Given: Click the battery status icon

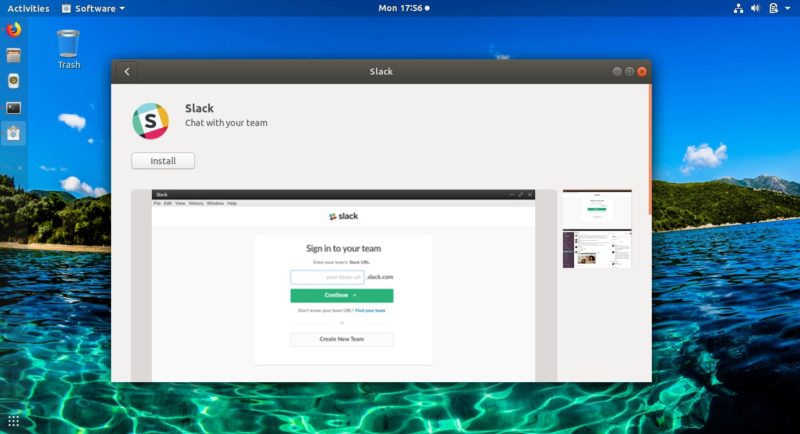Looking at the screenshot, I should click(773, 8).
